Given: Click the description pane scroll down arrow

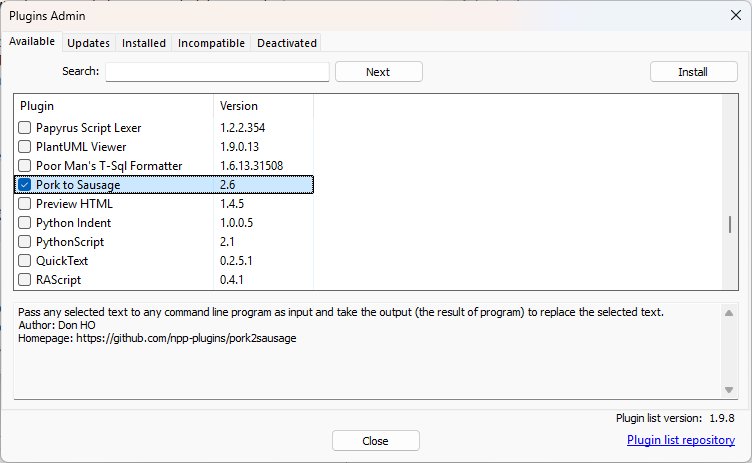Looking at the screenshot, I should point(729,390).
